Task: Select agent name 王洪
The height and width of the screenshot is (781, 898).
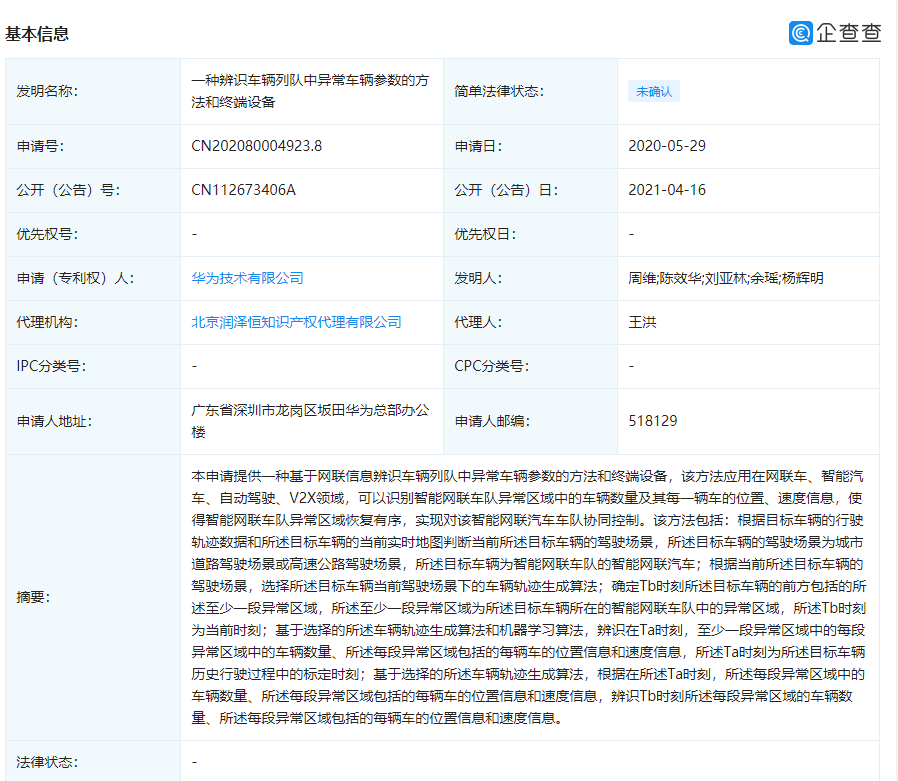Action: [x=642, y=322]
